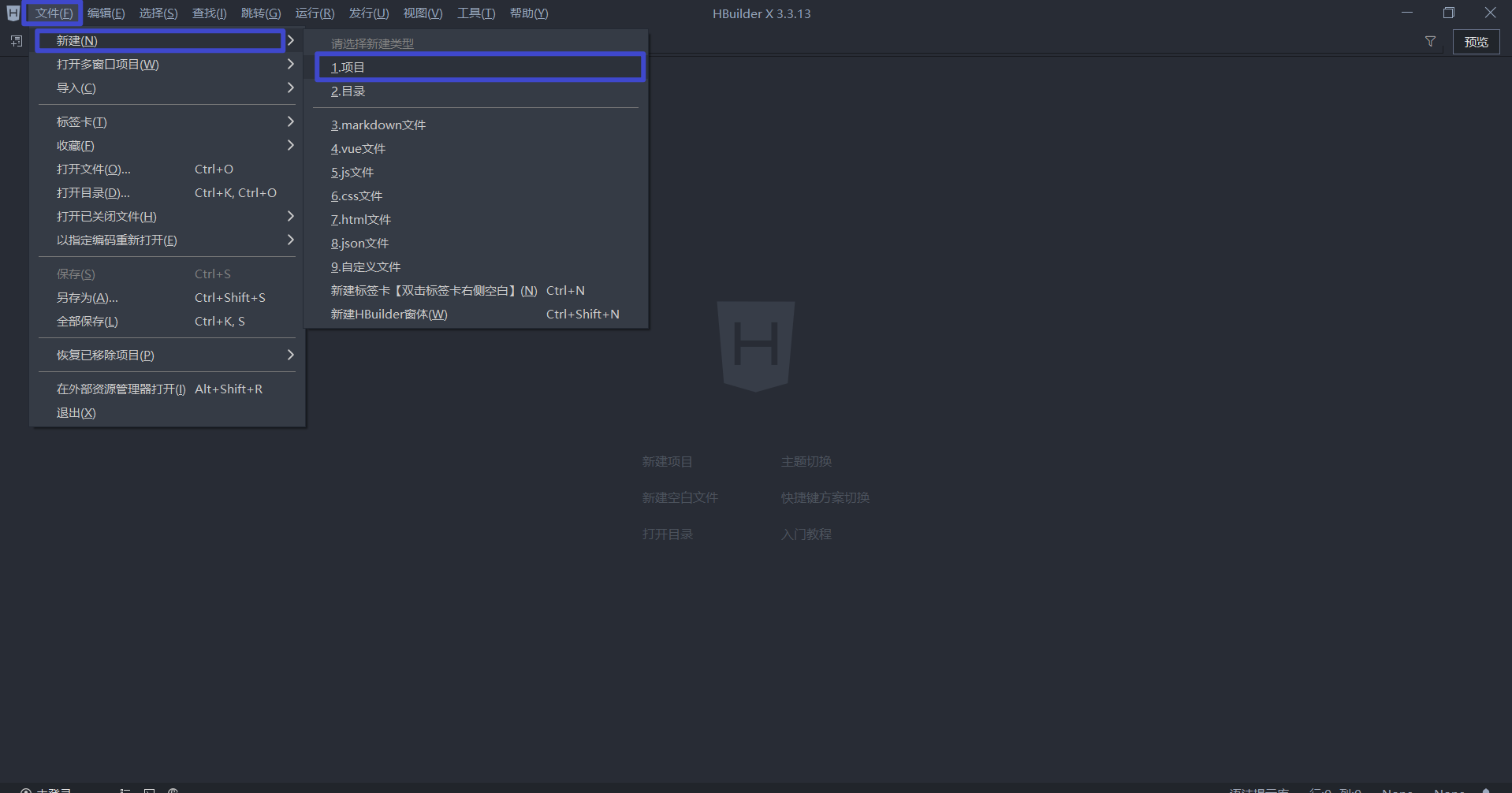
Task: Expand the 打开已关闭文件(H) submenu
Action: point(166,217)
